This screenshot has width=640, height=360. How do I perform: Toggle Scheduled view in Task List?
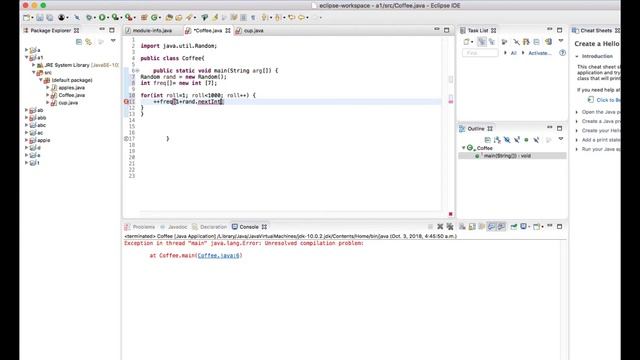492,42
